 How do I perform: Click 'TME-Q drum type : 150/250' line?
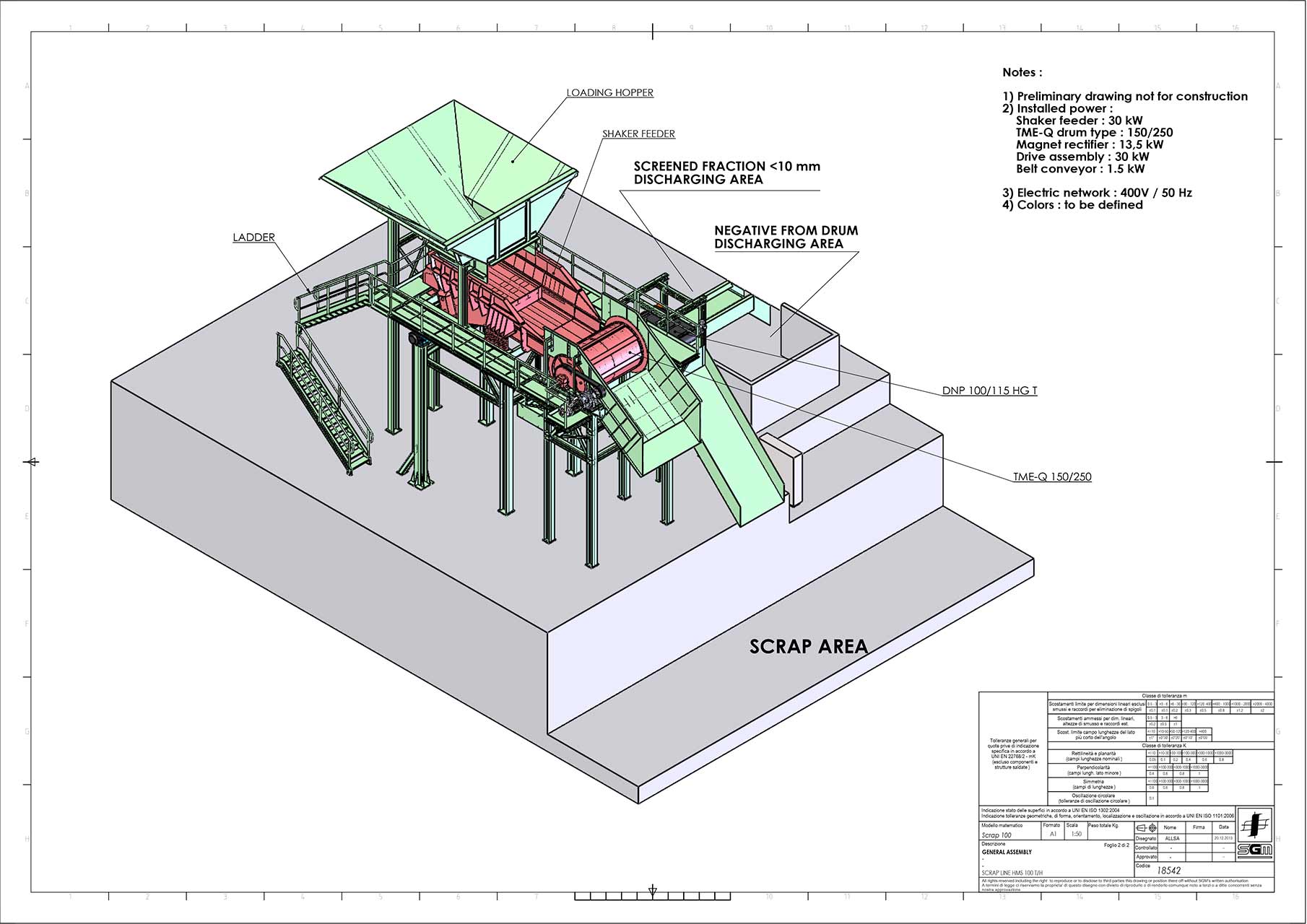pyautogui.click(x=1094, y=133)
